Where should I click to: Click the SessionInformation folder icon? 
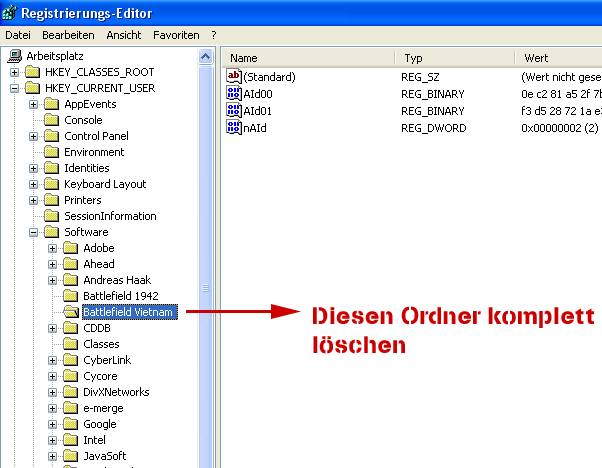pyautogui.click(x=51, y=216)
